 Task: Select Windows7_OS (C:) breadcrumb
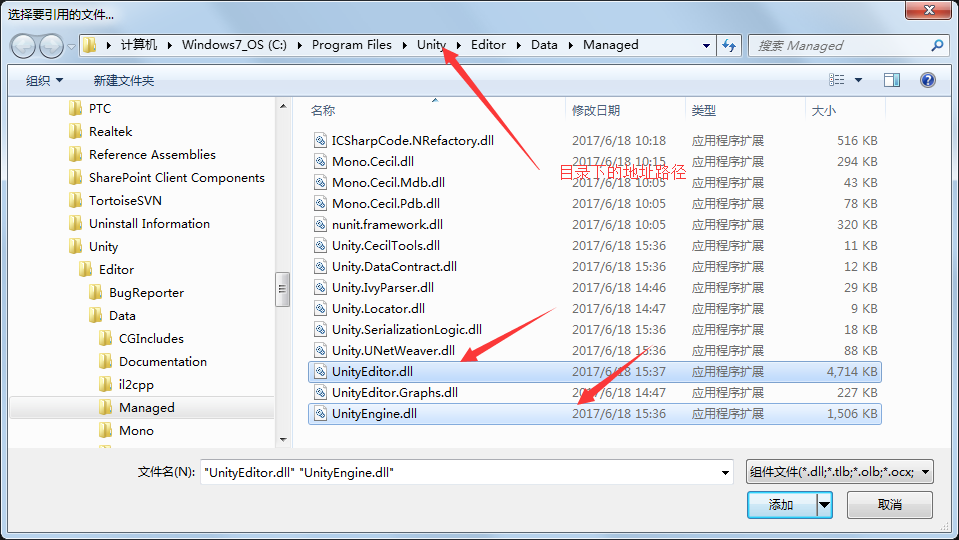(x=234, y=45)
